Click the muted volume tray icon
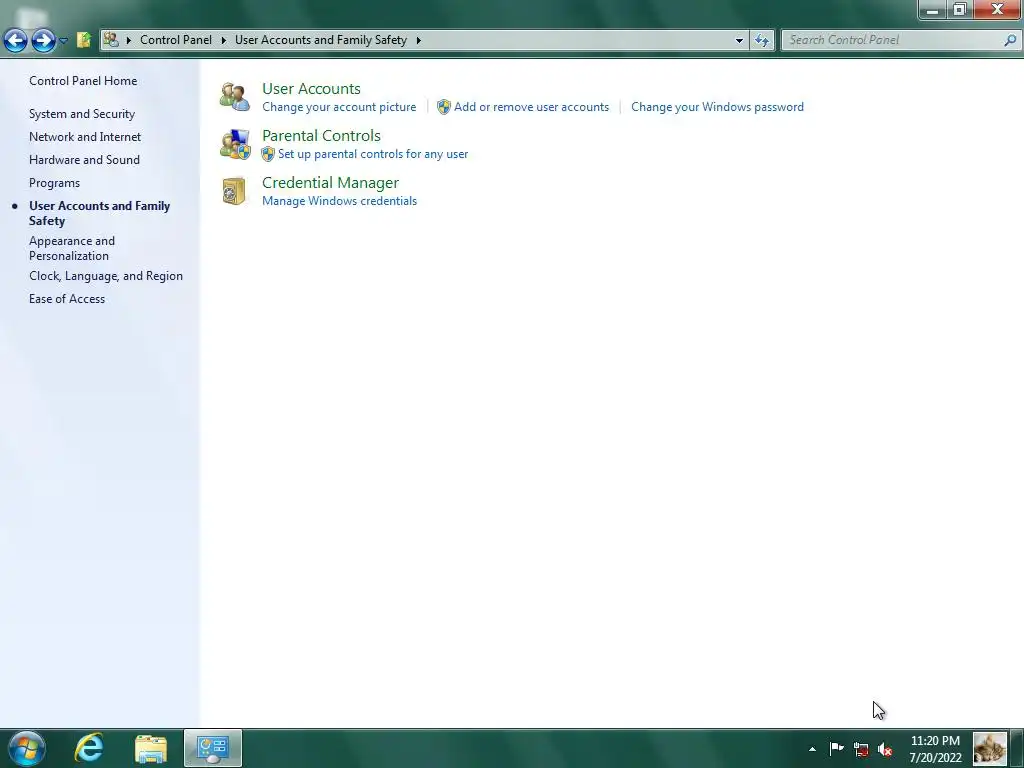Viewport: 1024px width, 768px height. tap(885, 749)
